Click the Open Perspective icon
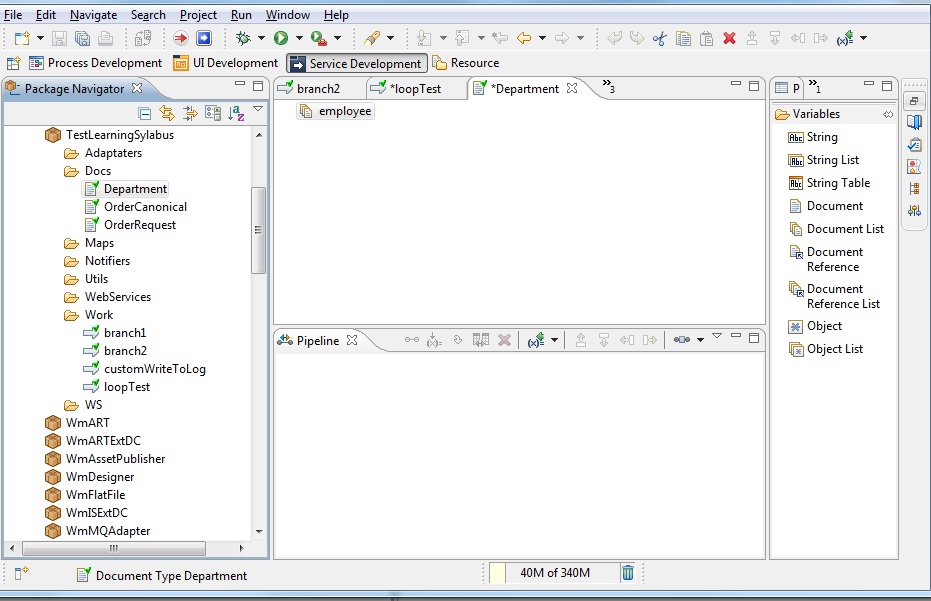The width and height of the screenshot is (931, 601). click(x=14, y=63)
